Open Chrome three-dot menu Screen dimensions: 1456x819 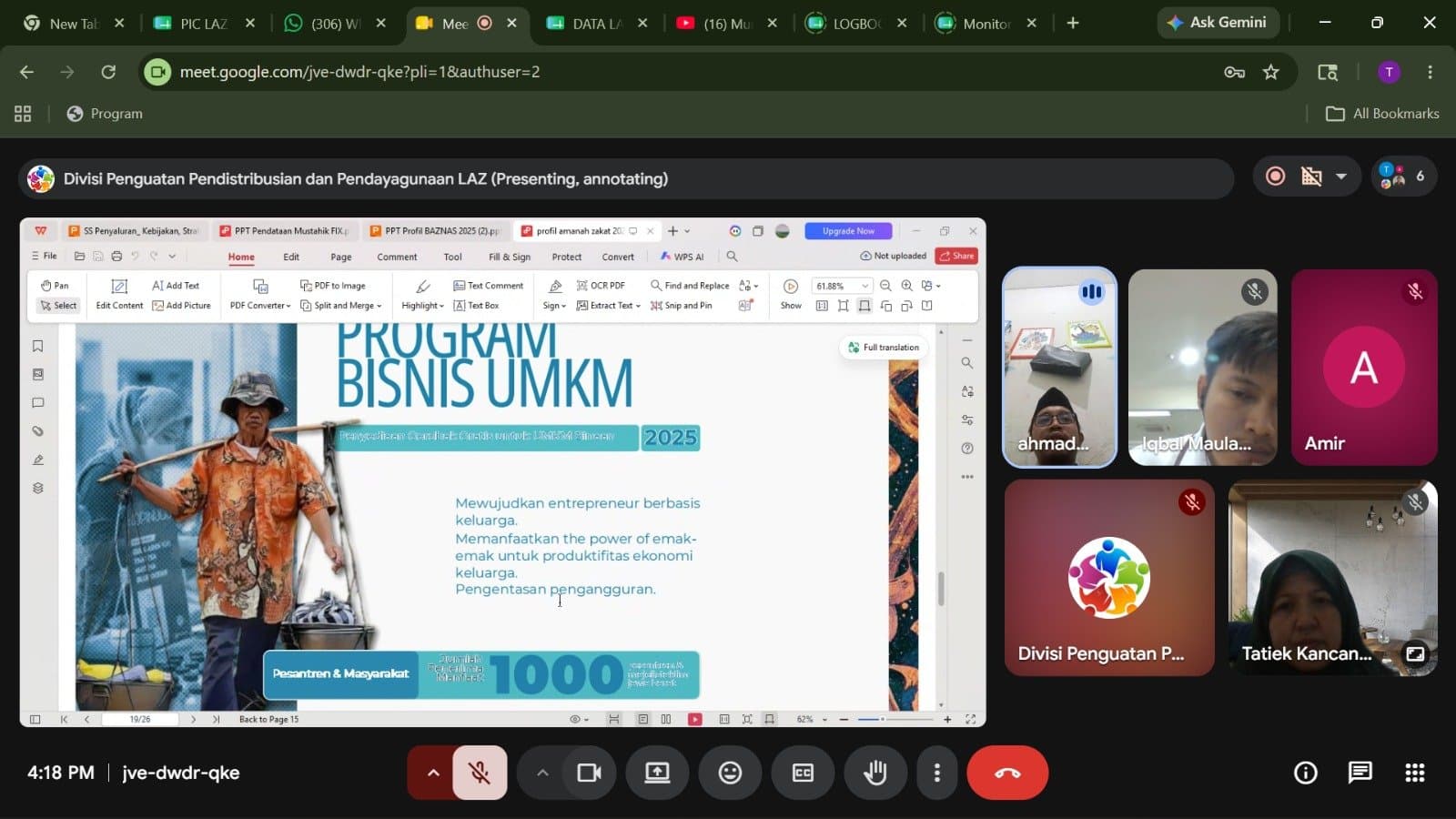(1430, 72)
